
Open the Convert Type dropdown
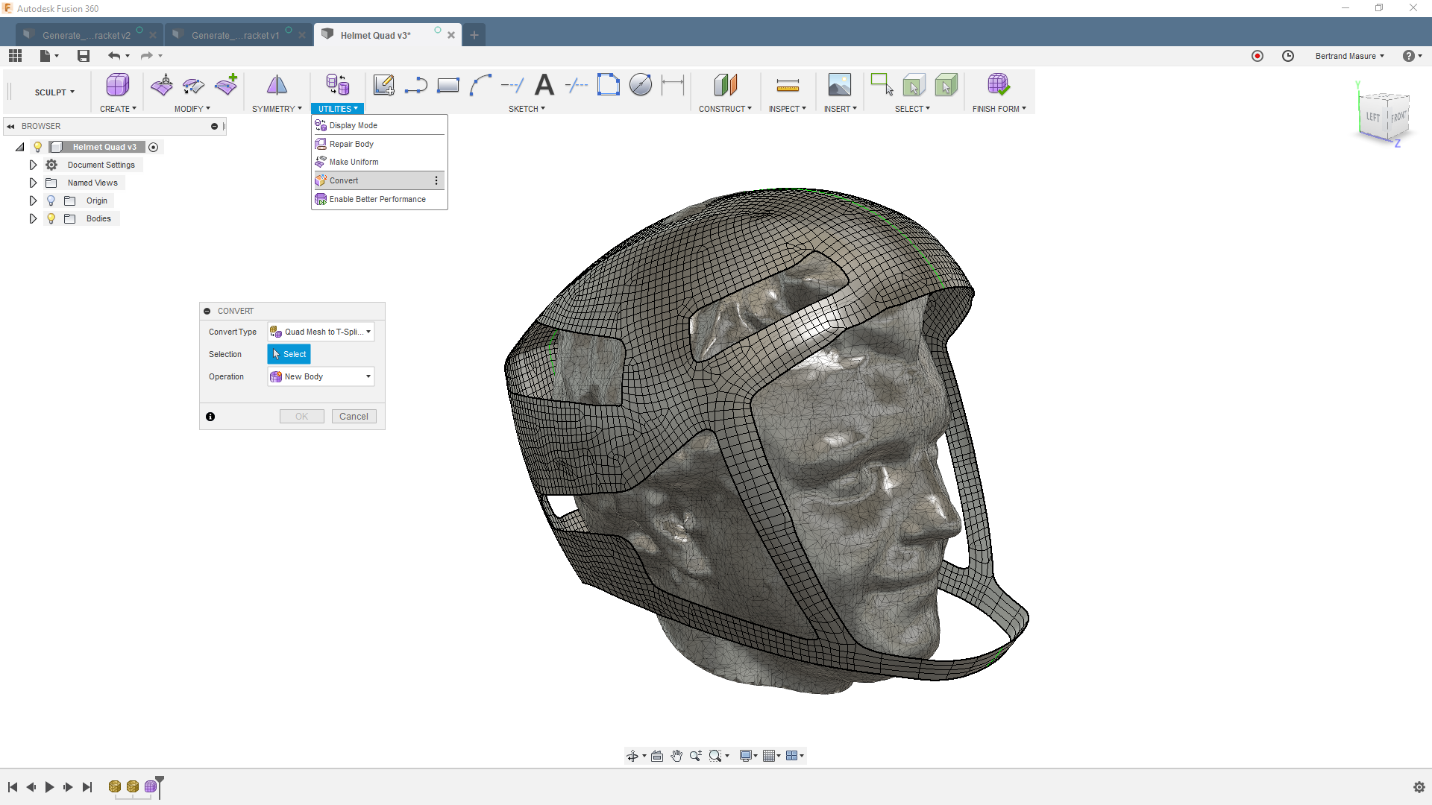click(x=368, y=331)
